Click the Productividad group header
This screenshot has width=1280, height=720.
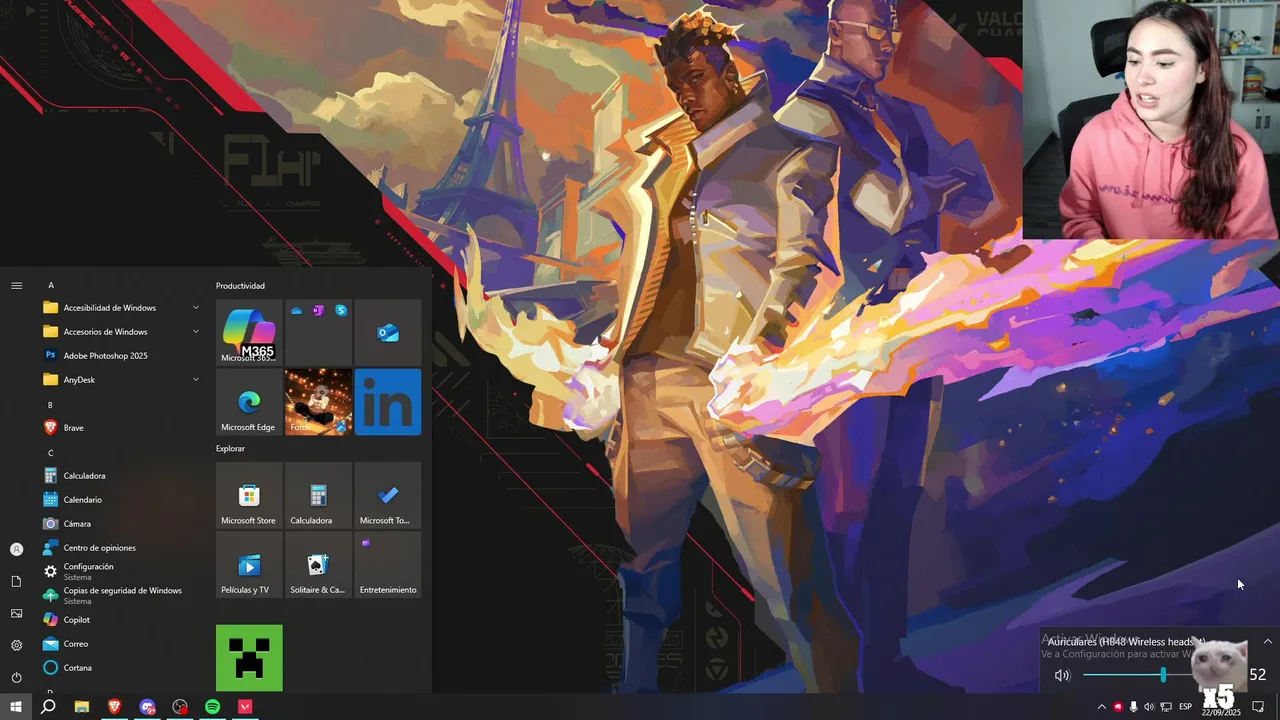coord(240,286)
